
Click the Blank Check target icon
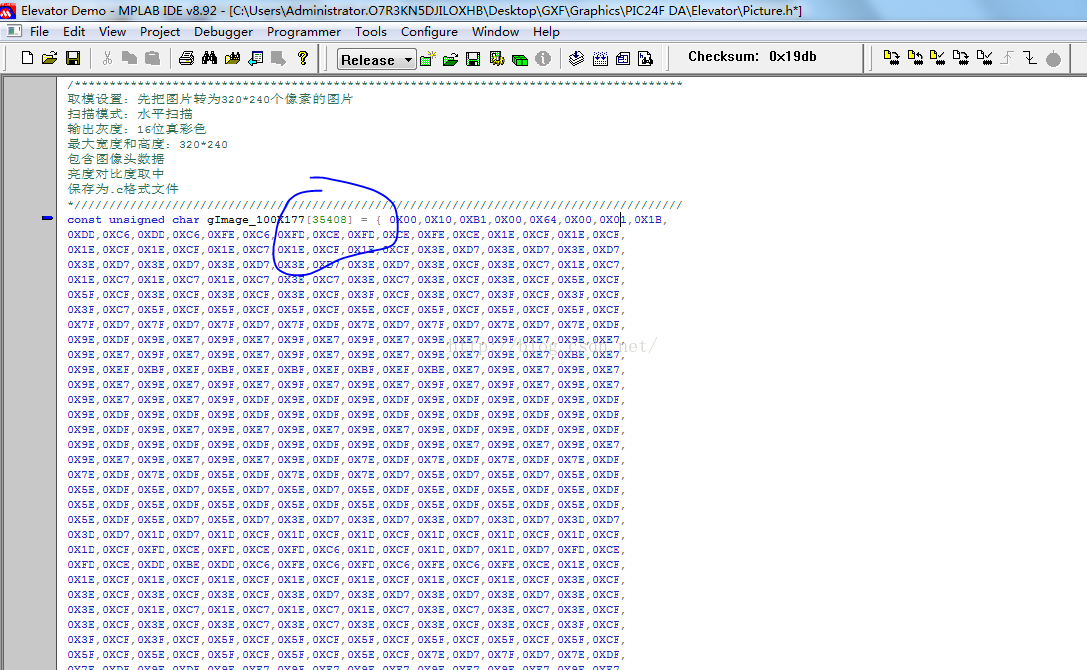[984, 58]
